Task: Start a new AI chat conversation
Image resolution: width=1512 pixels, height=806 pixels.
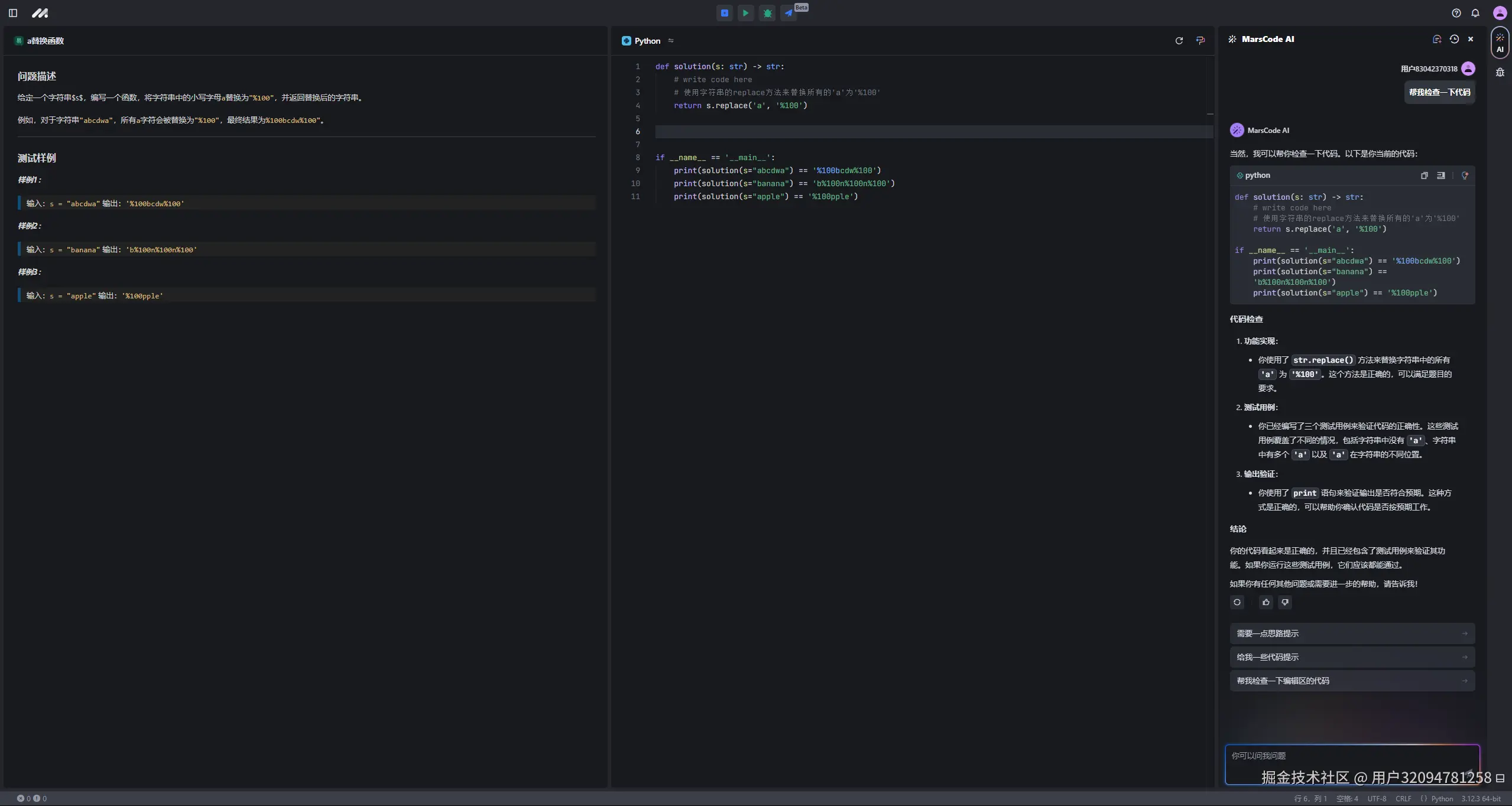Action: tap(1437, 39)
